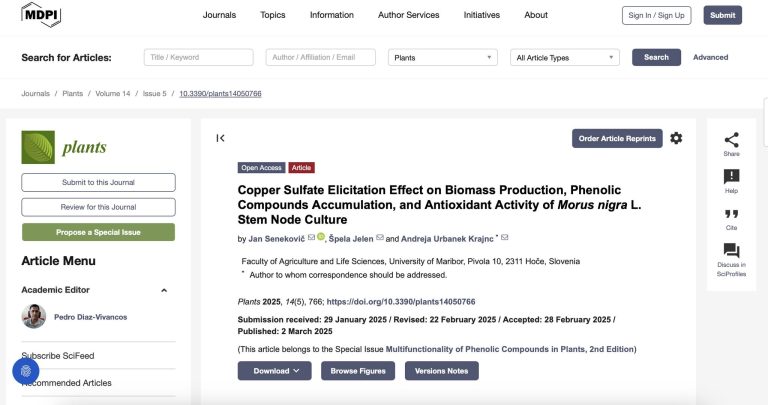Open the Journals menu
768x405 pixels.
click(219, 15)
